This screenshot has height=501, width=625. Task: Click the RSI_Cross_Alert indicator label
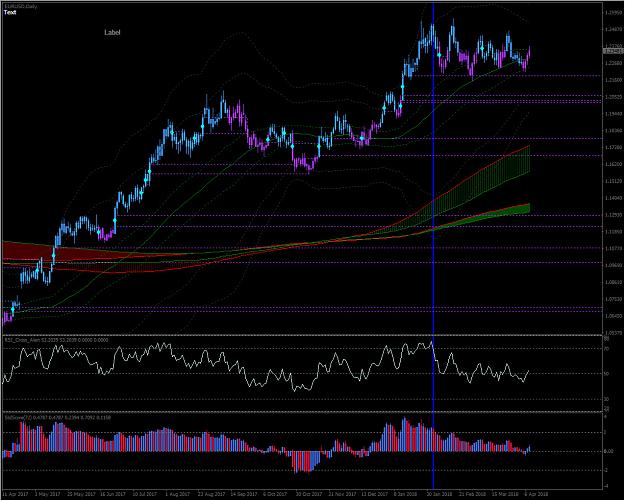coord(56,340)
